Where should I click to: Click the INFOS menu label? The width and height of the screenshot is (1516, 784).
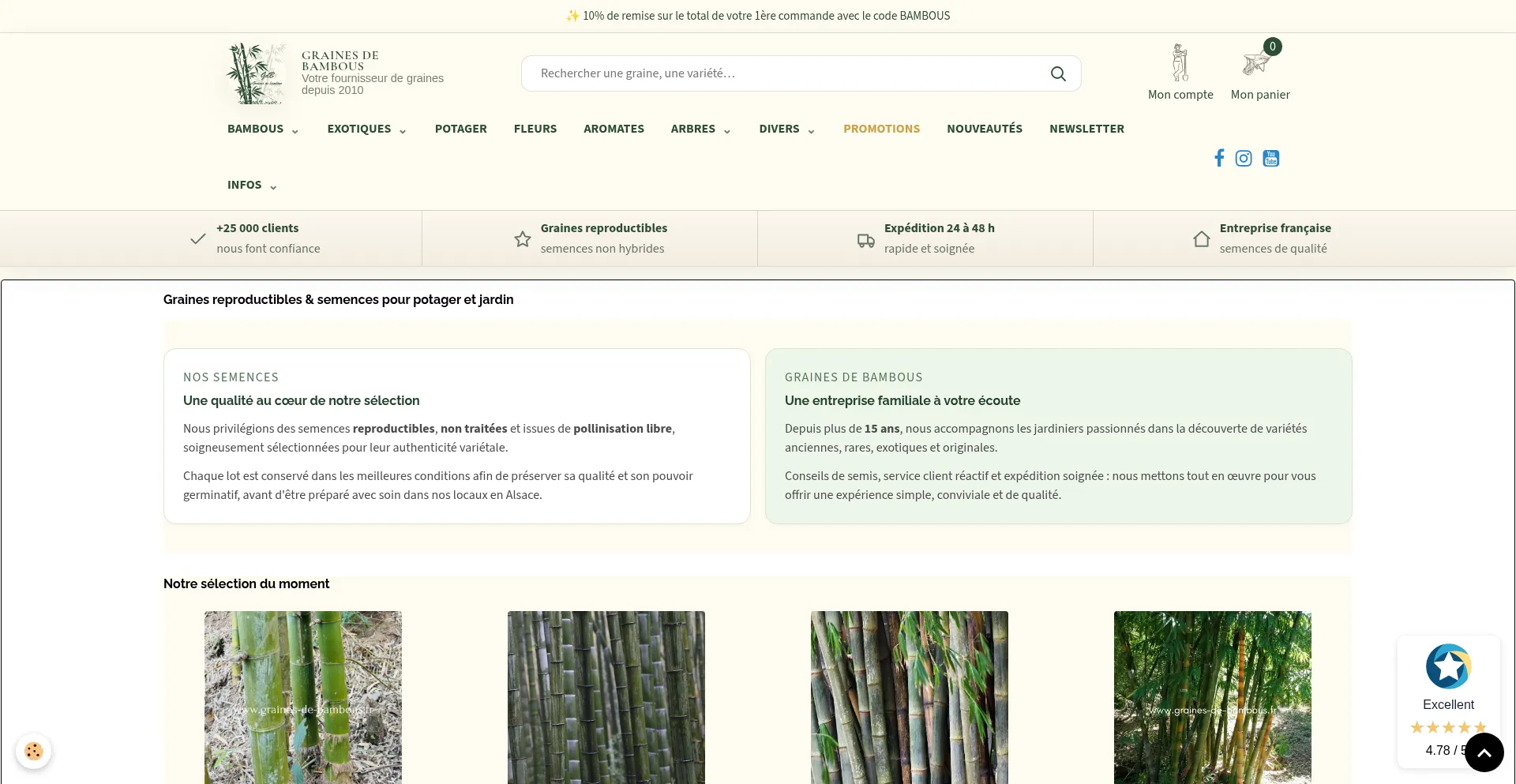click(x=244, y=185)
